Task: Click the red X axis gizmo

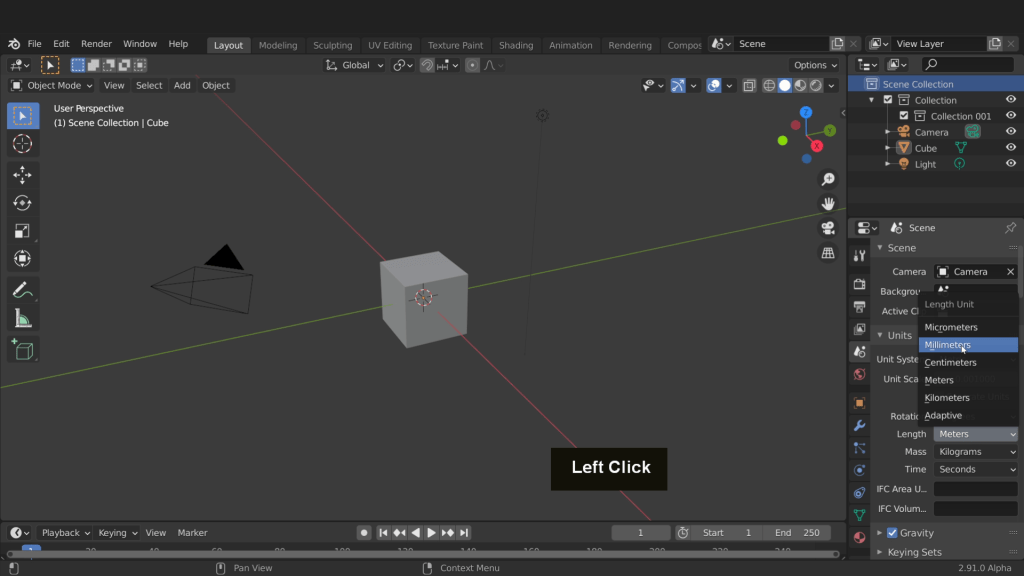Action: pos(817,146)
